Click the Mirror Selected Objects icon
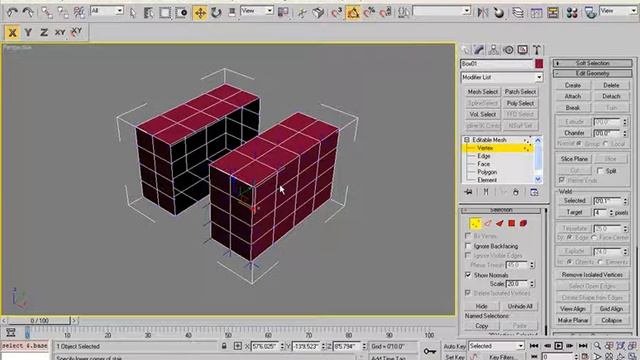Viewport: 640px width, 360px height. pyautogui.click(x=483, y=13)
